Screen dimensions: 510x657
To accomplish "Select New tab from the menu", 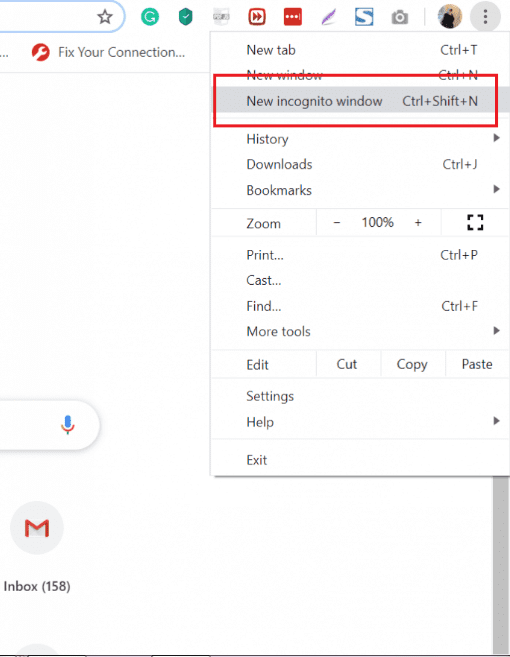I will pyautogui.click(x=360, y=50).
